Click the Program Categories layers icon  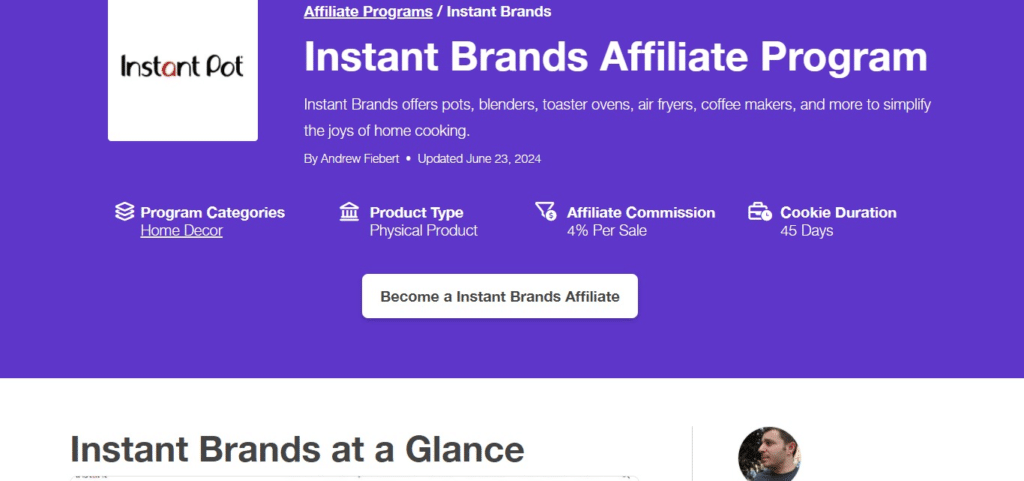point(124,212)
